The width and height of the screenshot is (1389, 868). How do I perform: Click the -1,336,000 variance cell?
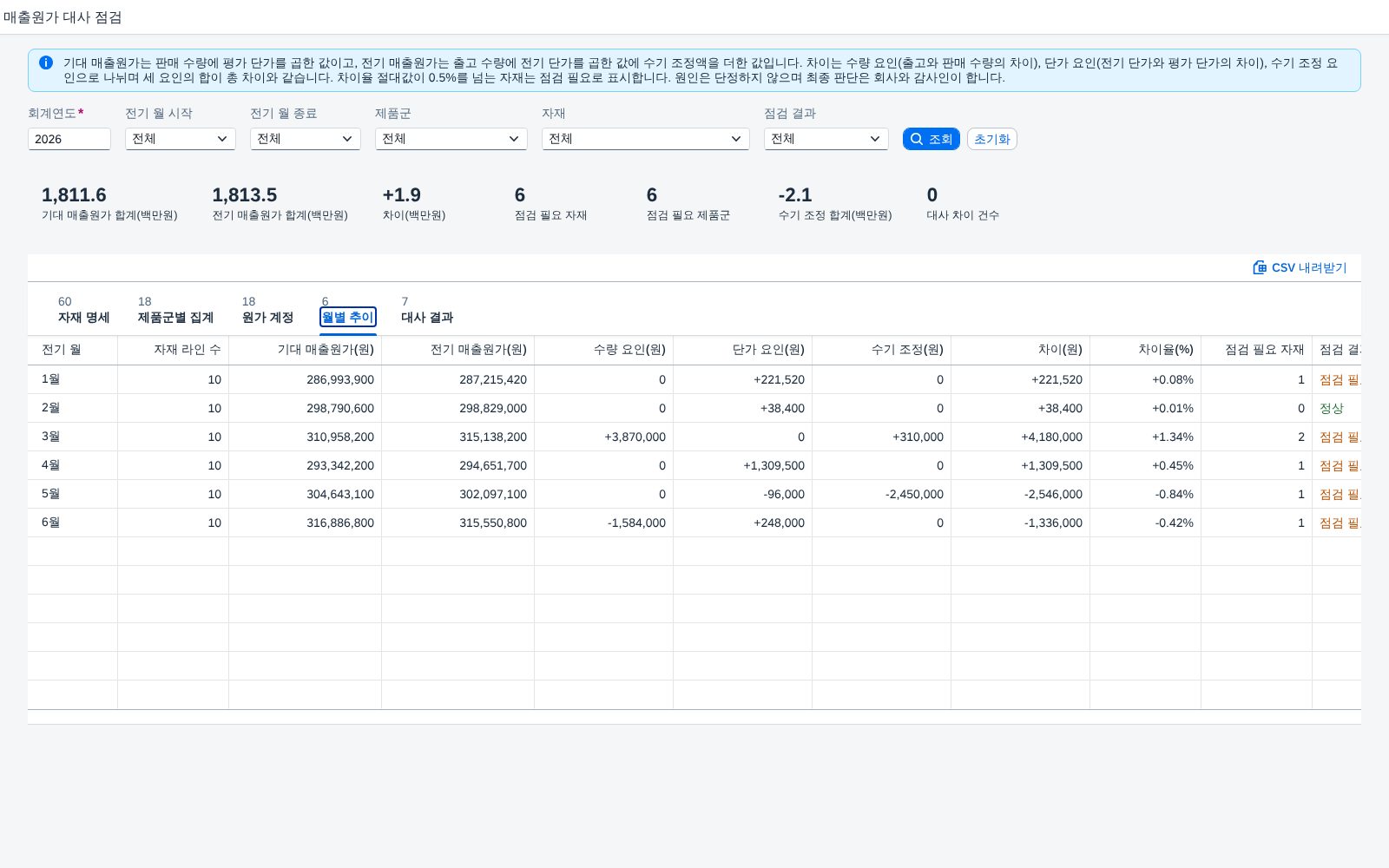point(1021,523)
